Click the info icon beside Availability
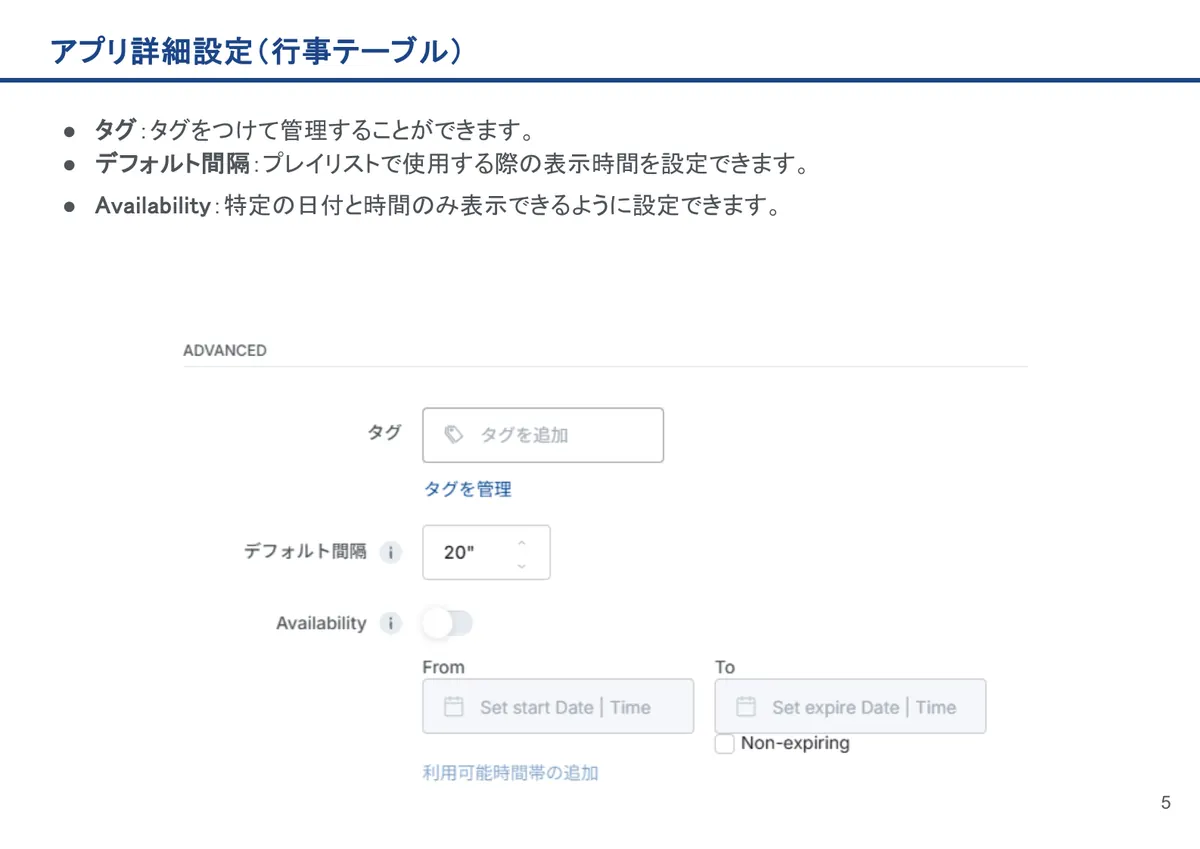1200x849 pixels. pyautogui.click(x=391, y=624)
